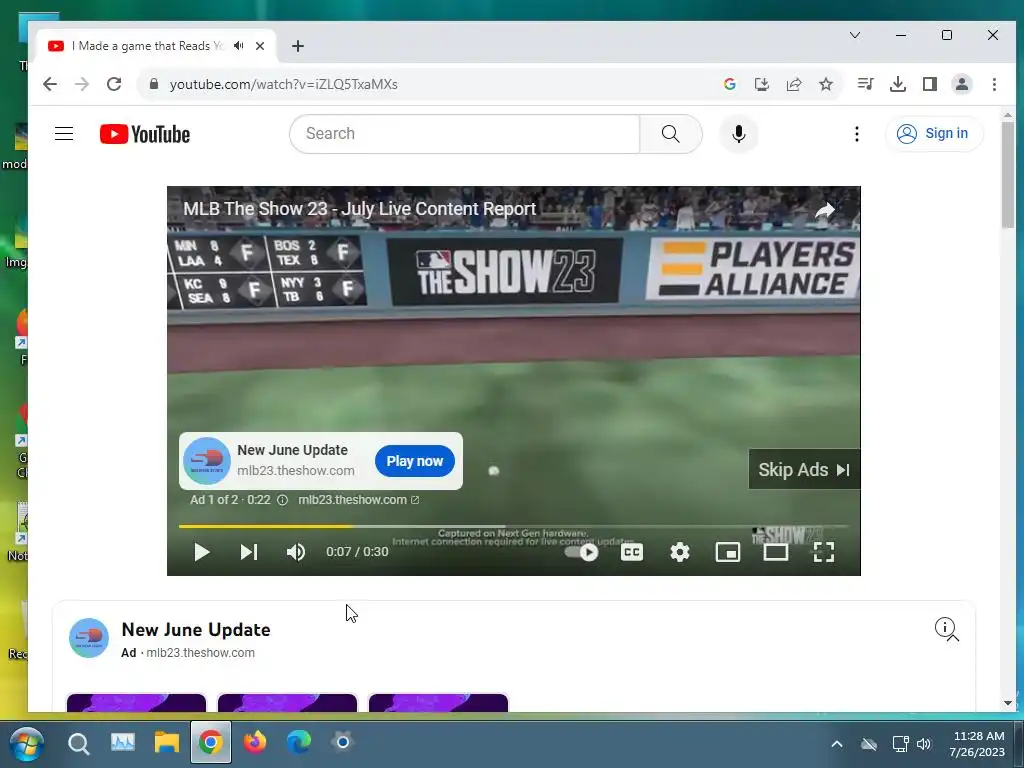Viewport: 1024px width, 768px height.
Task: Open Chrome profile avatar
Action: tap(961, 84)
